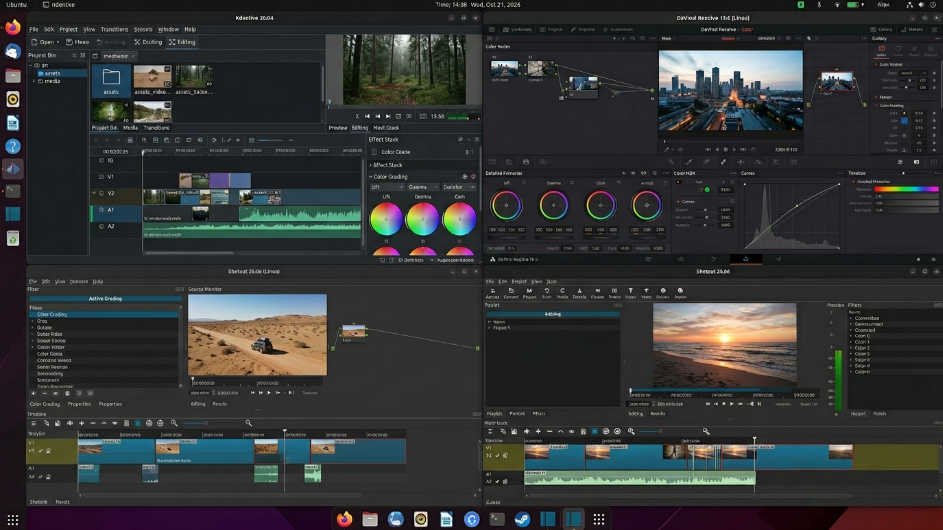Viewport: 943px width, 530px height.
Task: Open the Color page in Resolve's bottom navigation
Action: tap(745, 259)
